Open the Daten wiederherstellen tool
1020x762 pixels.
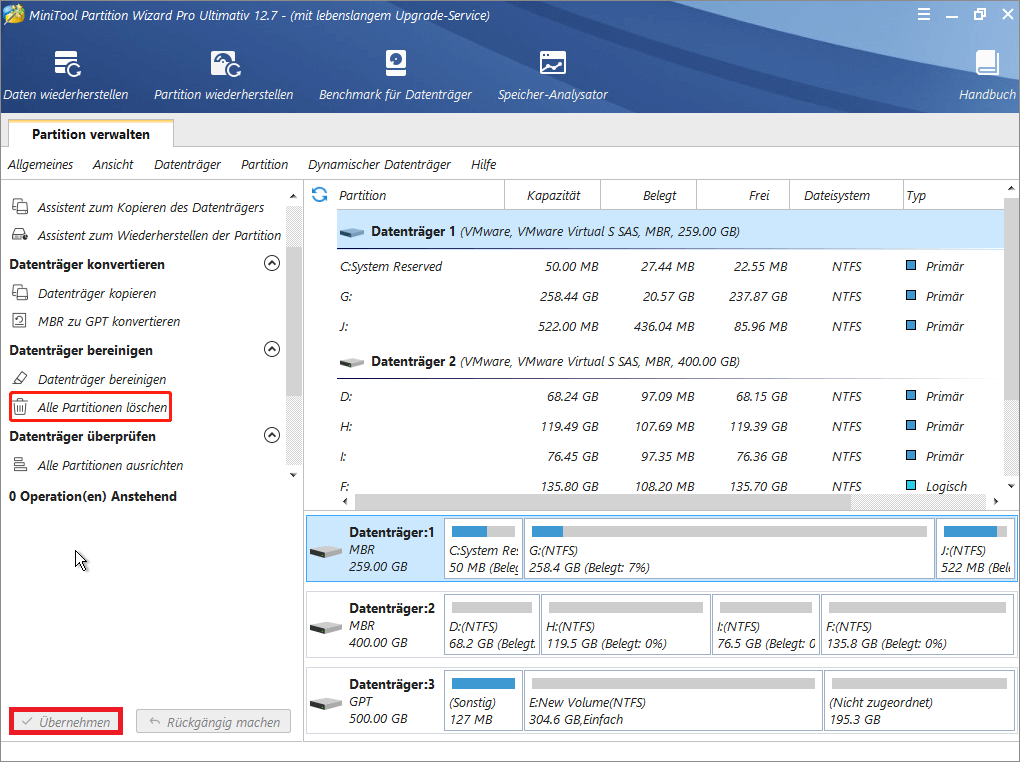(x=66, y=75)
